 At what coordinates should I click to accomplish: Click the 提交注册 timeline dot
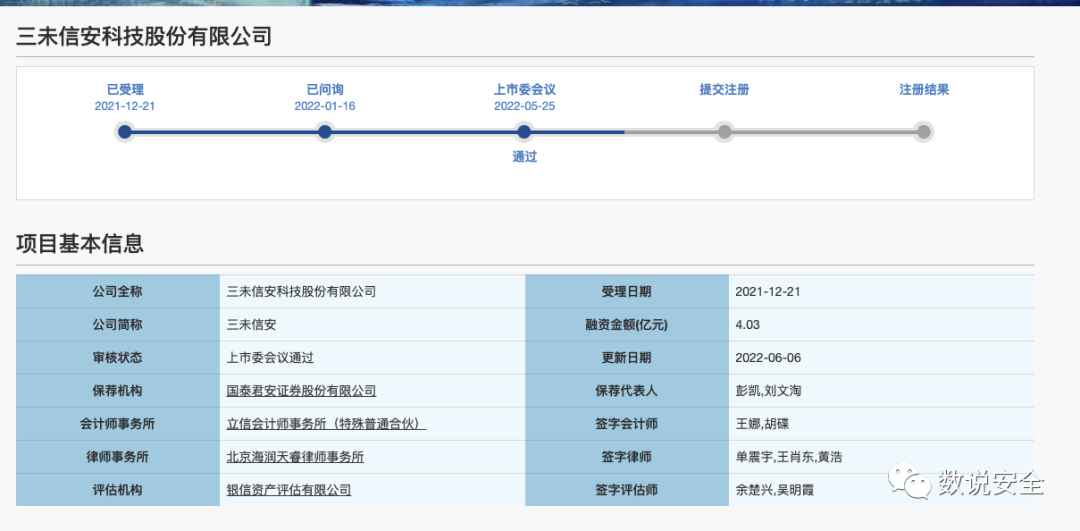pos(724,132)
